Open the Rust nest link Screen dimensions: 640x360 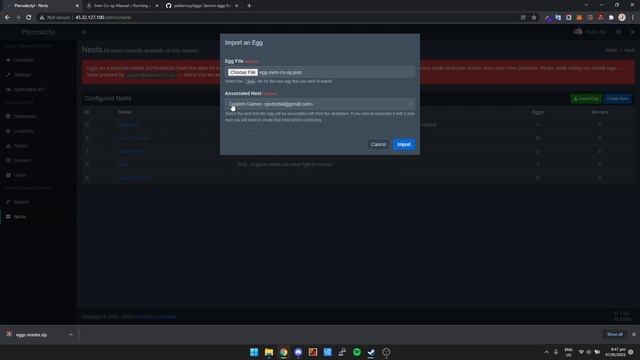(x=123, y=164)
